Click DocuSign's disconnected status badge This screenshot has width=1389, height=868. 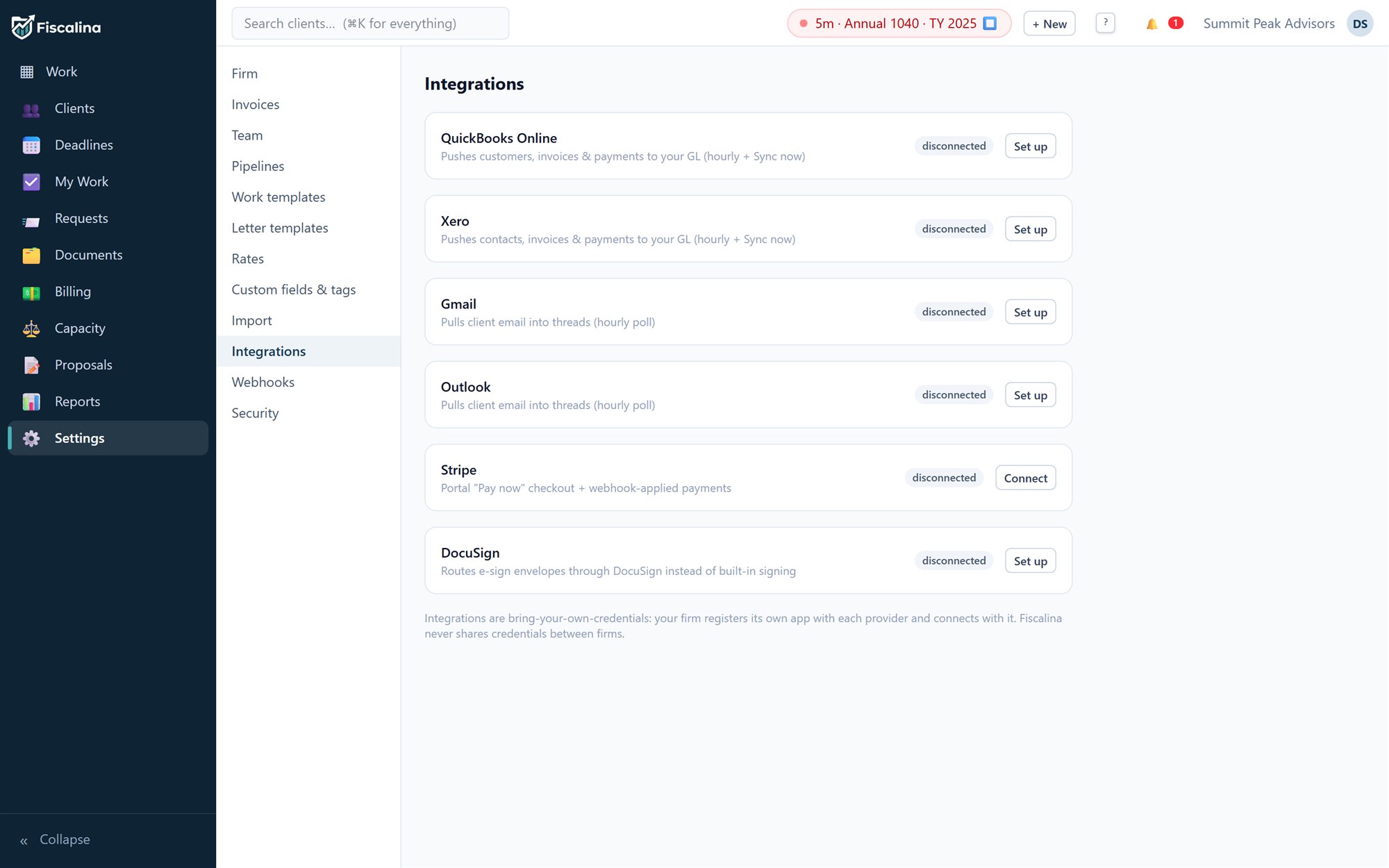pyautogui.click(x=954, y=560)
